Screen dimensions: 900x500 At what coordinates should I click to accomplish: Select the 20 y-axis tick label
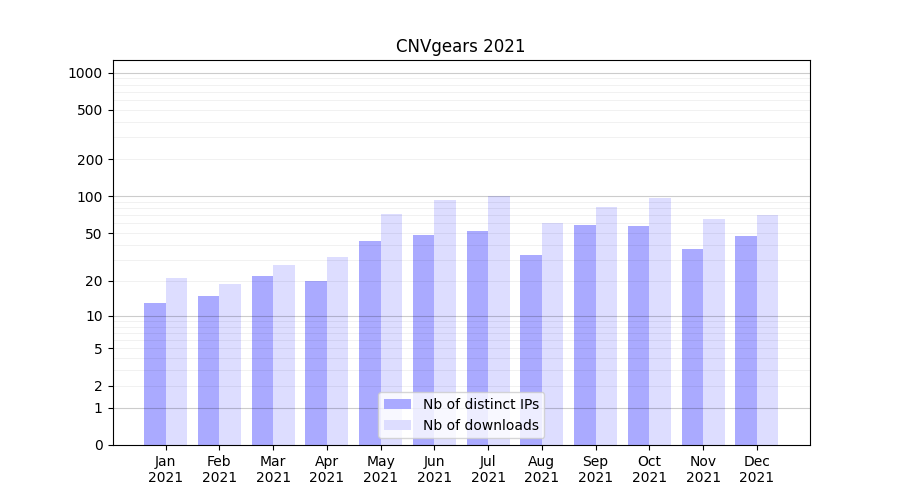(93, 281)
